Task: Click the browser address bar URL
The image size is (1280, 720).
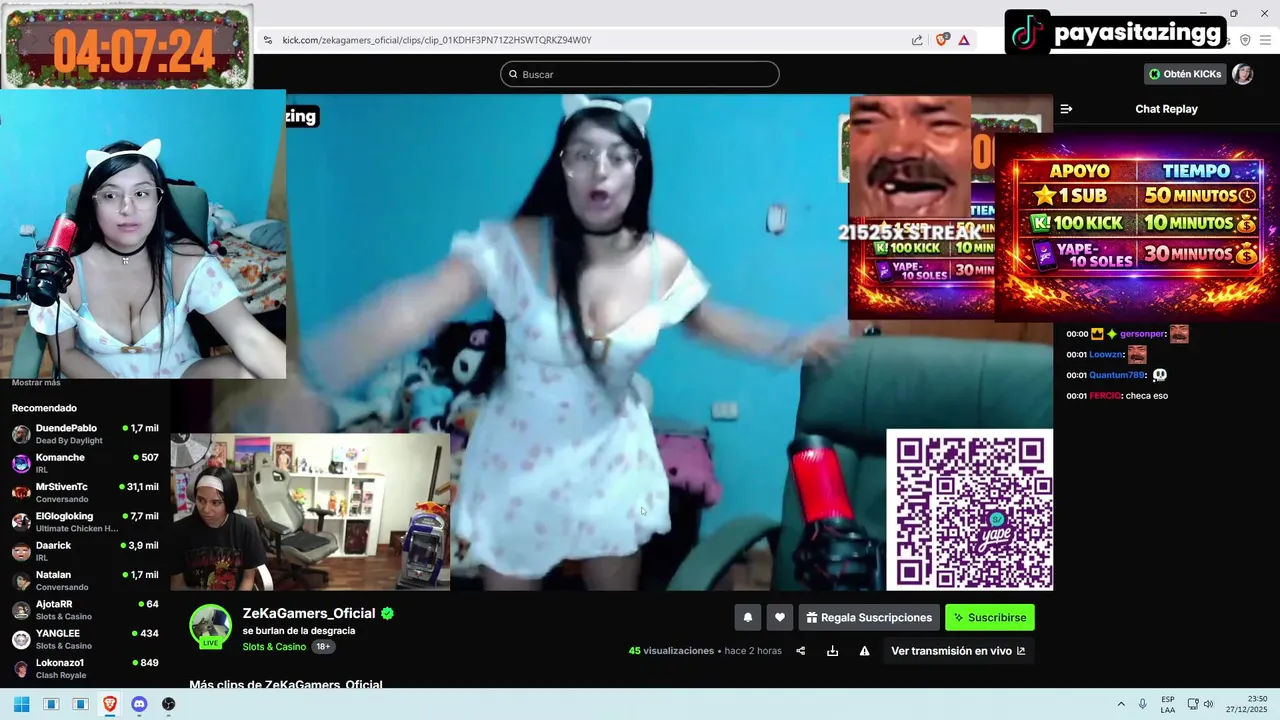Action: pyautogui.click(x=437, y=40)
